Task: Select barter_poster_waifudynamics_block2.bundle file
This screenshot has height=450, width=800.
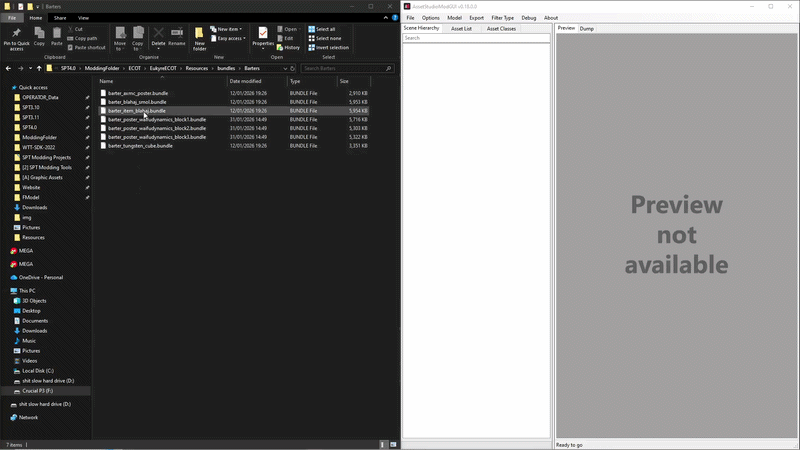Action: 233,128
